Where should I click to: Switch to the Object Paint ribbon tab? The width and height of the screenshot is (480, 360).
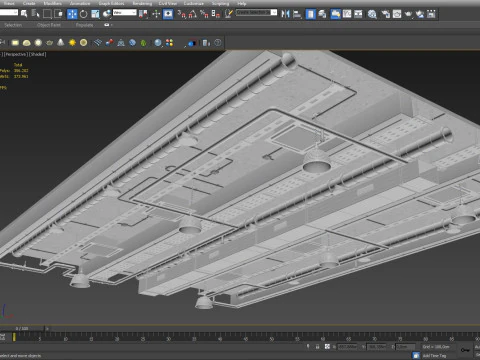(x=49, y=25)
